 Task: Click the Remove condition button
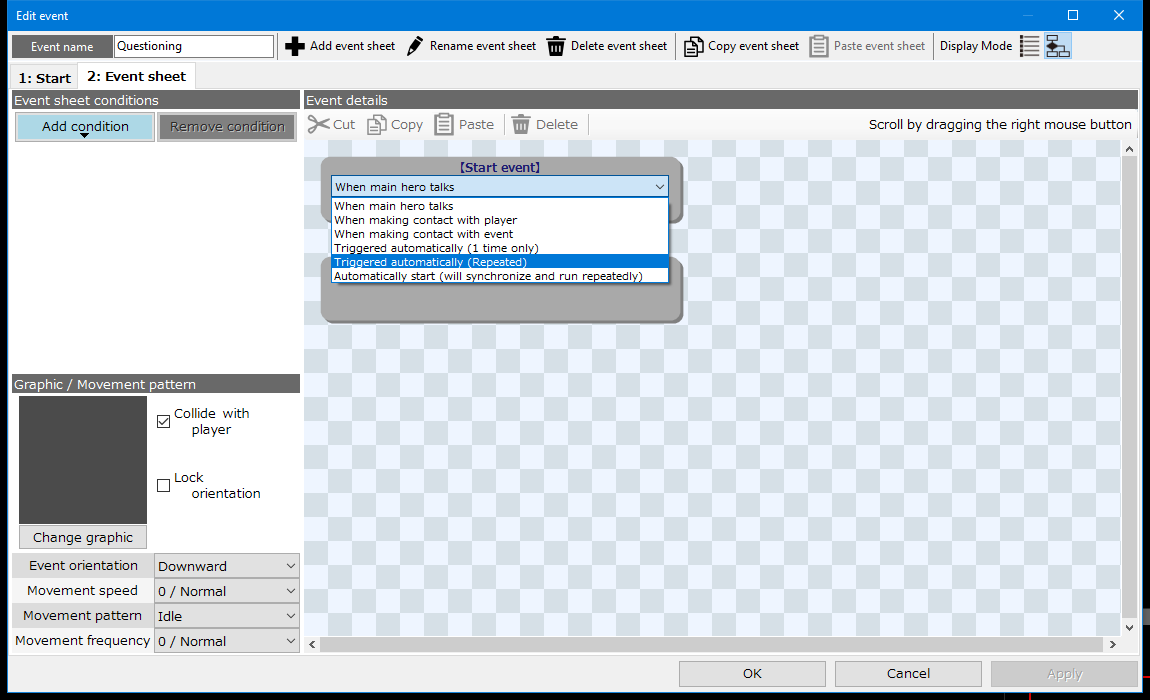(x=227, y=127)
